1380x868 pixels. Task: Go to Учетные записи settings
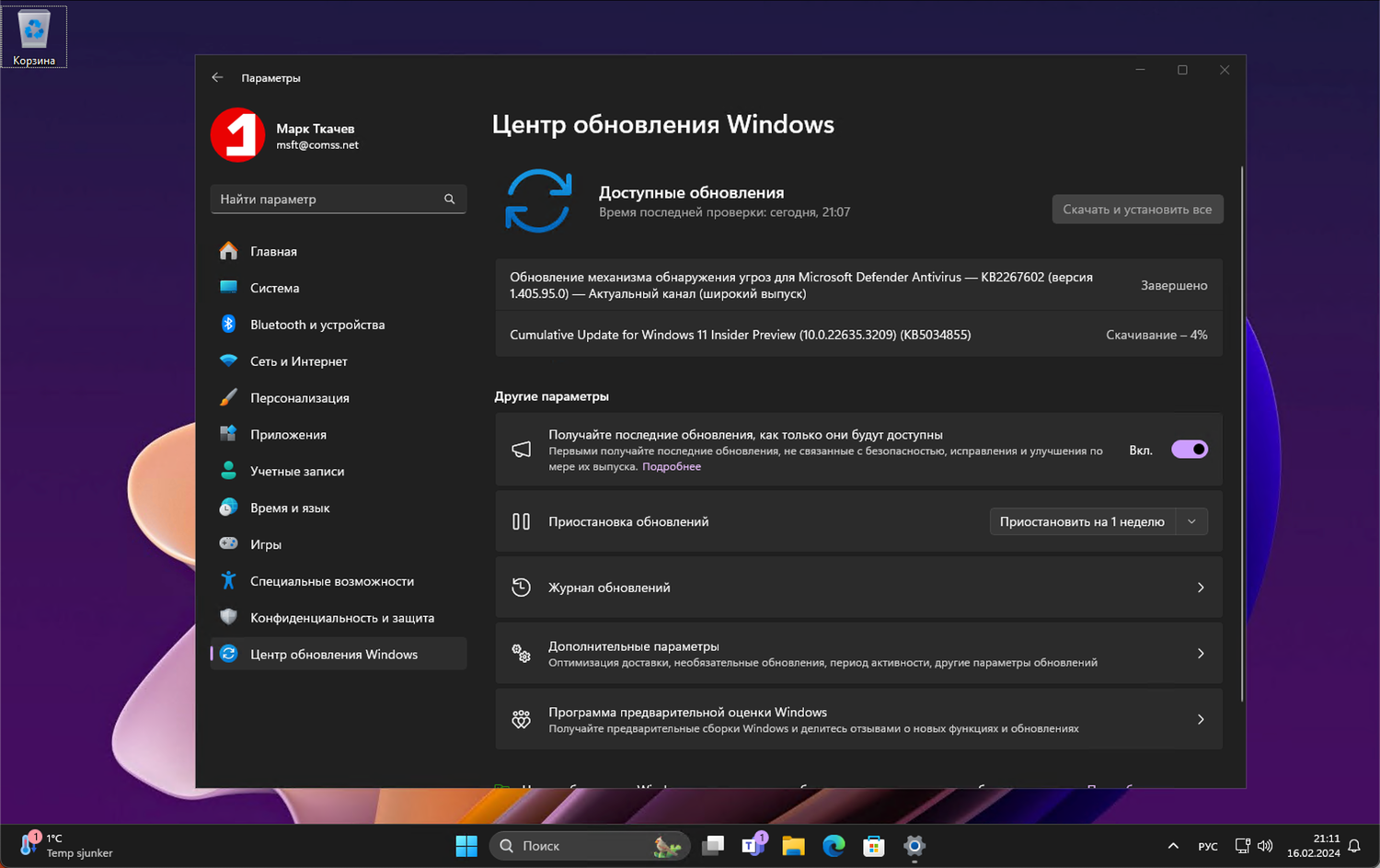point(339,471)
